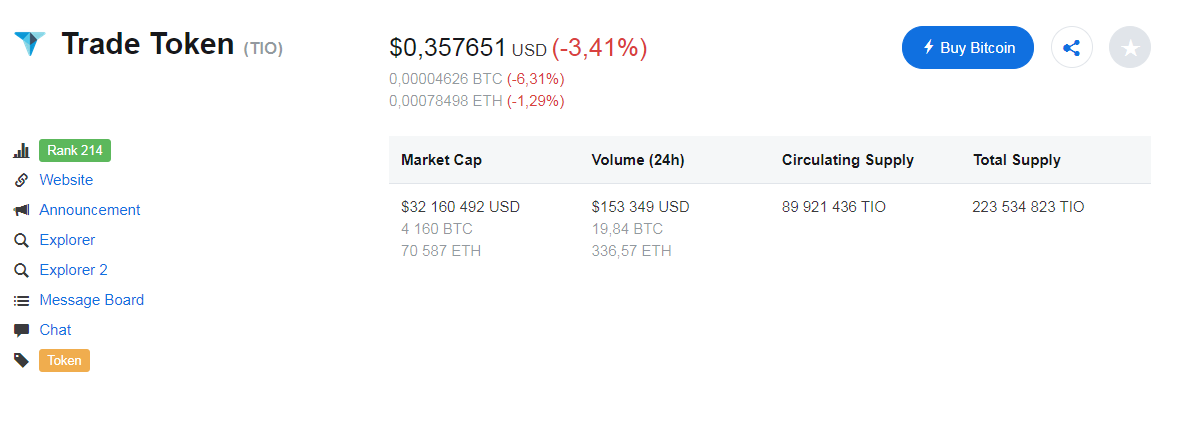Open the Chat link

tap(55, 330)
